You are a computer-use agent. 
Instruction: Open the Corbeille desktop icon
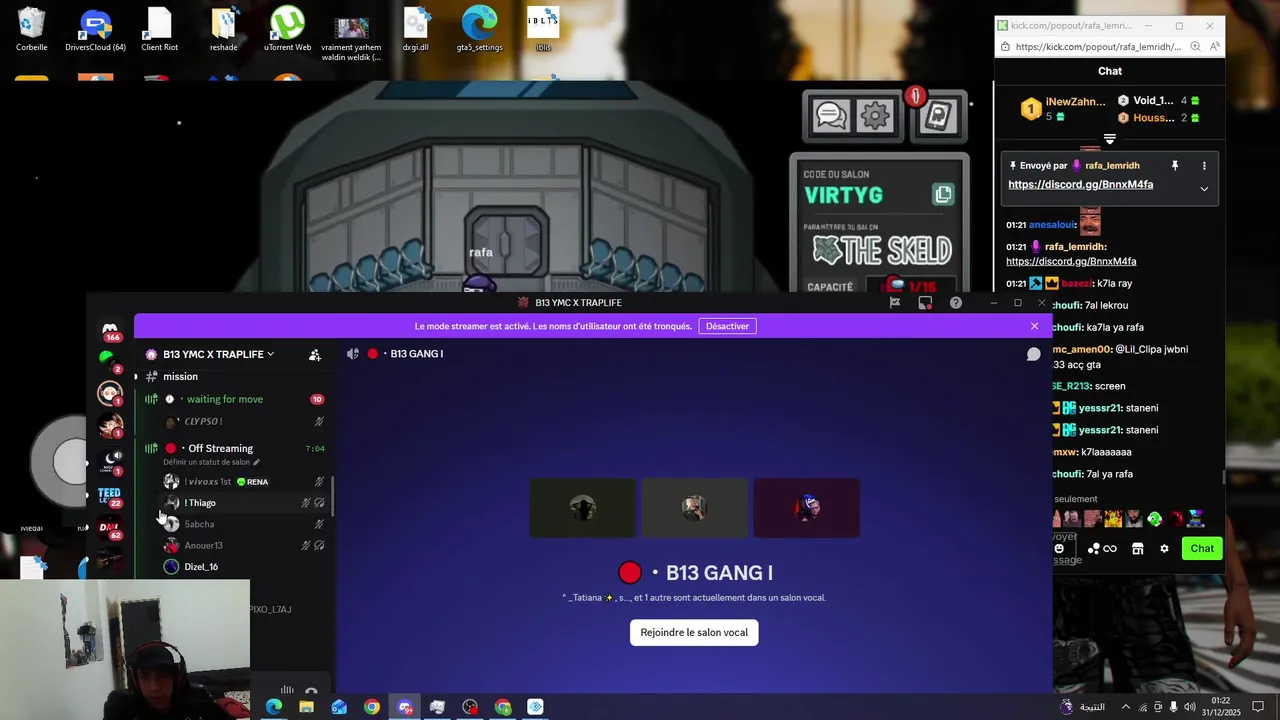pyautogui.click(x=31, y=29)
